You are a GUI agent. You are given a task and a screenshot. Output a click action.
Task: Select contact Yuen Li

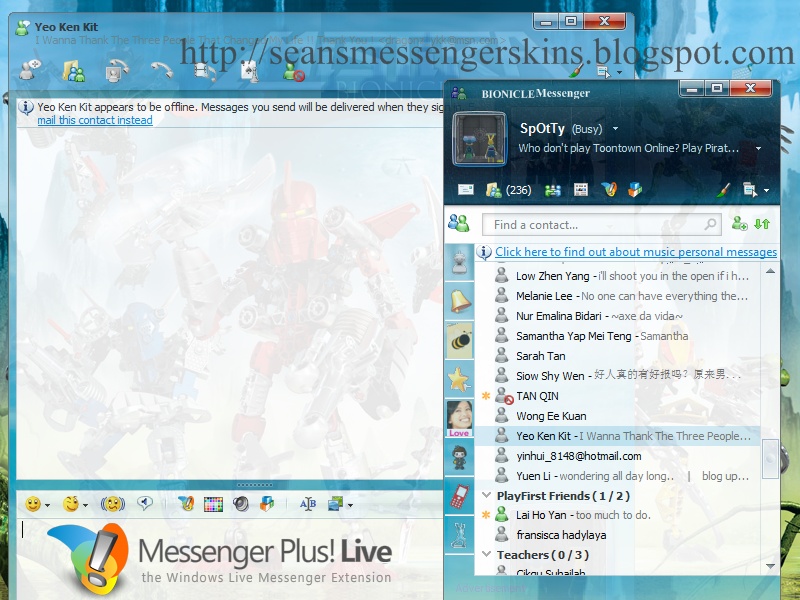pos(617,476)
